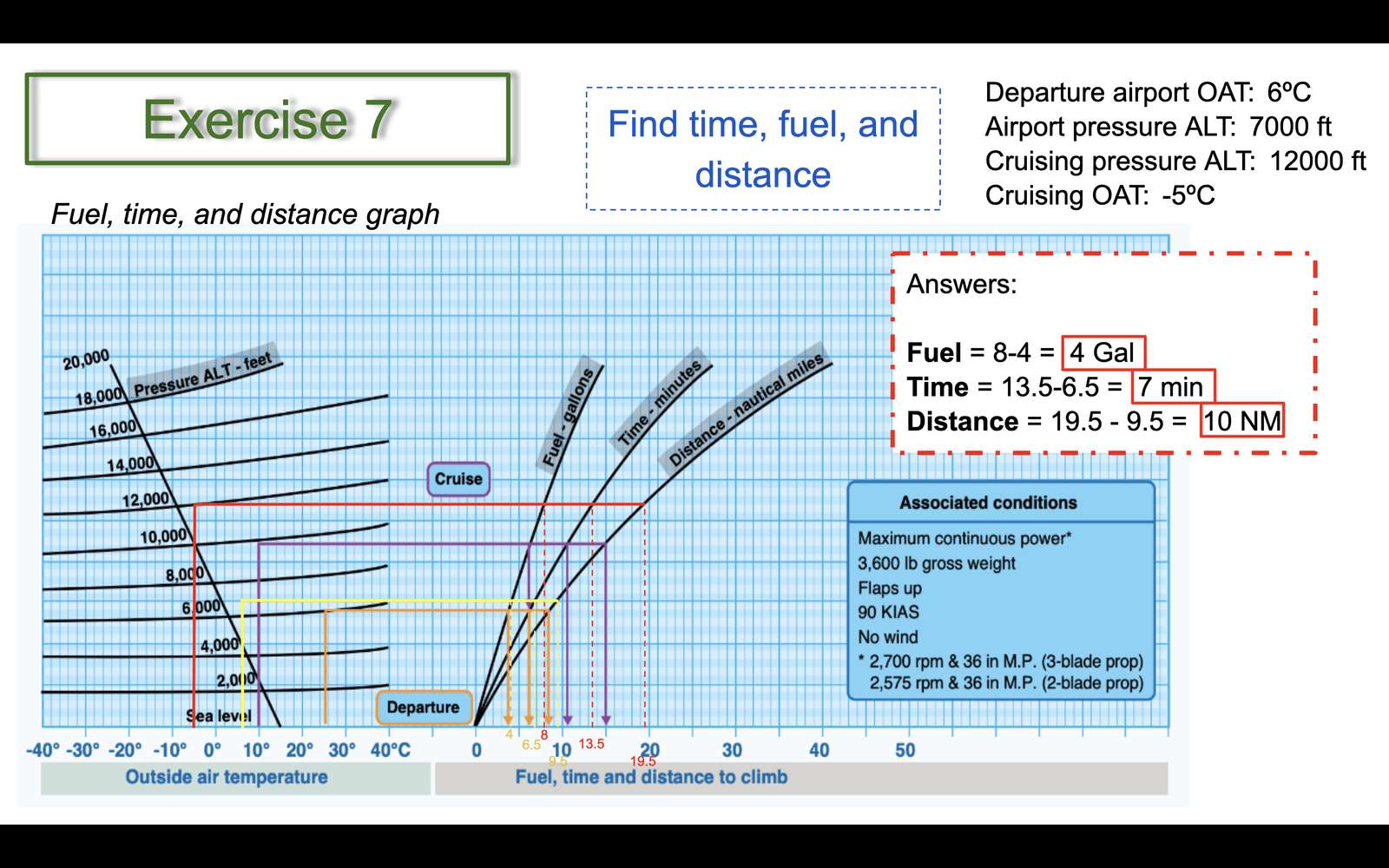Click the "6,000" altitude label
This screenshot has height=868, width=1389.
(201, 608)
